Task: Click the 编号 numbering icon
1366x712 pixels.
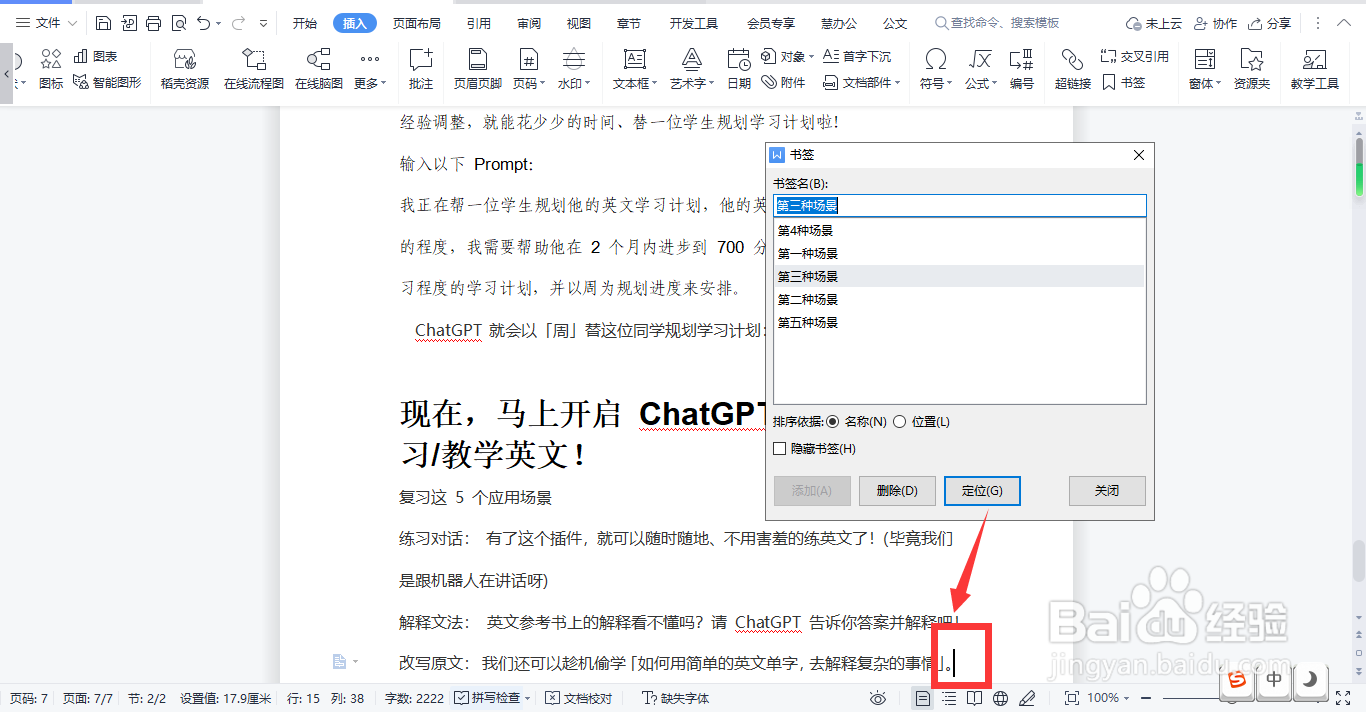Action: click(1022, 69)
